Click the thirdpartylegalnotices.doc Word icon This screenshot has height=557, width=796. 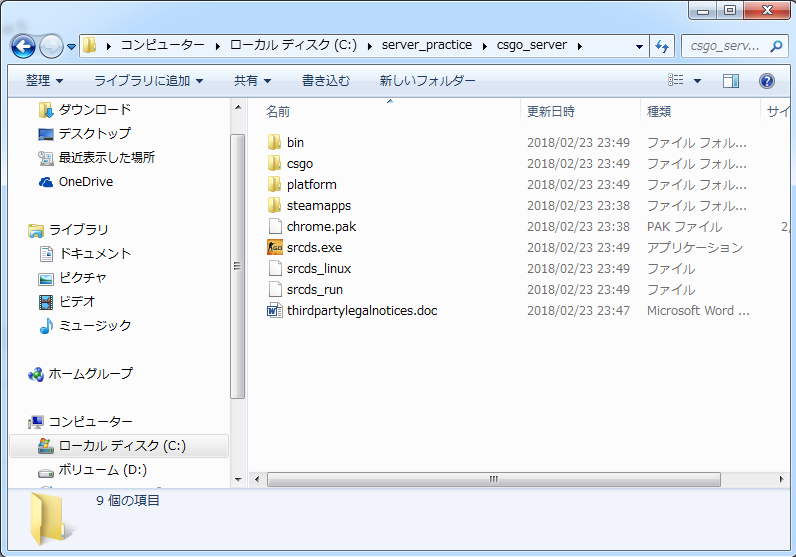[x=275, y=310]
